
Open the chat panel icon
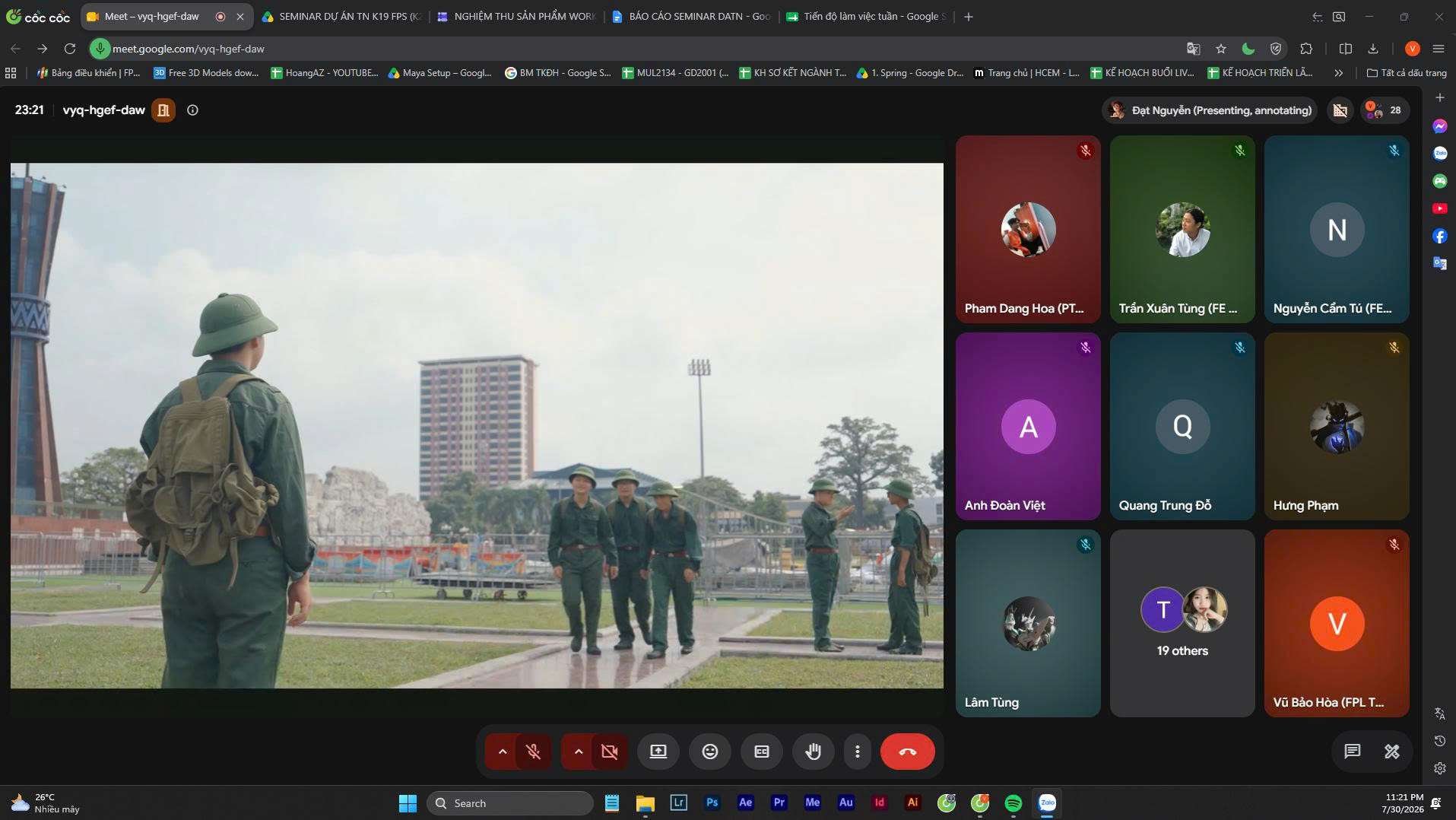pyautogui.click(x=1352, y=752)
